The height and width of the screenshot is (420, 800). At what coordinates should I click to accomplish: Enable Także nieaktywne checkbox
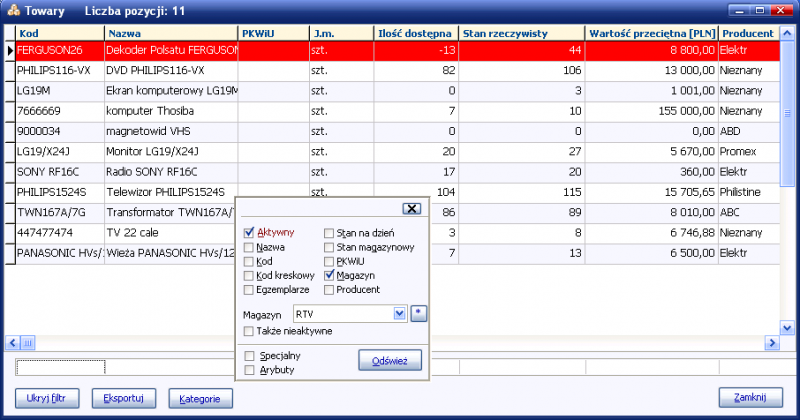click(248, 331)
